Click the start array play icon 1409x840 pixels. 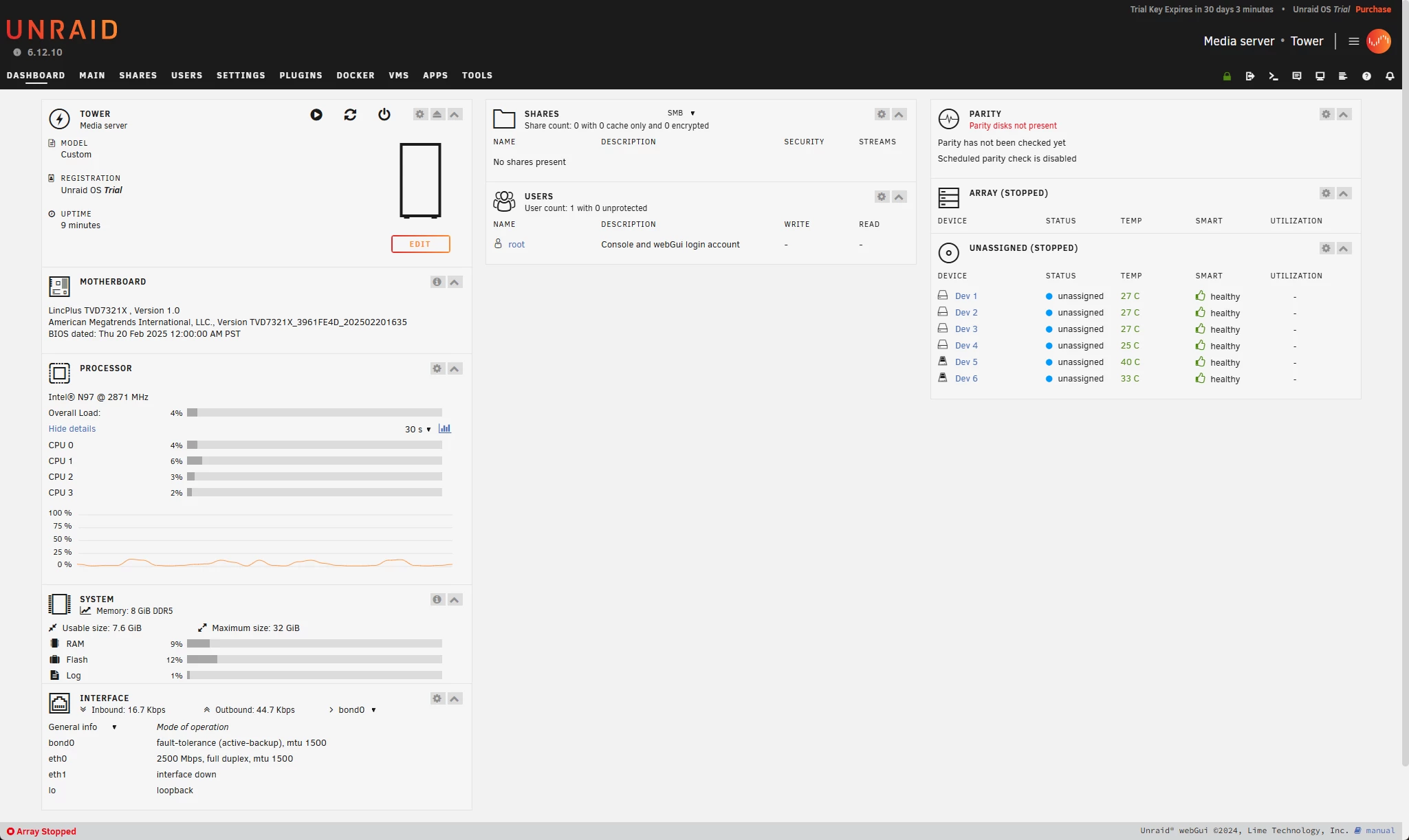click(316, 115)
